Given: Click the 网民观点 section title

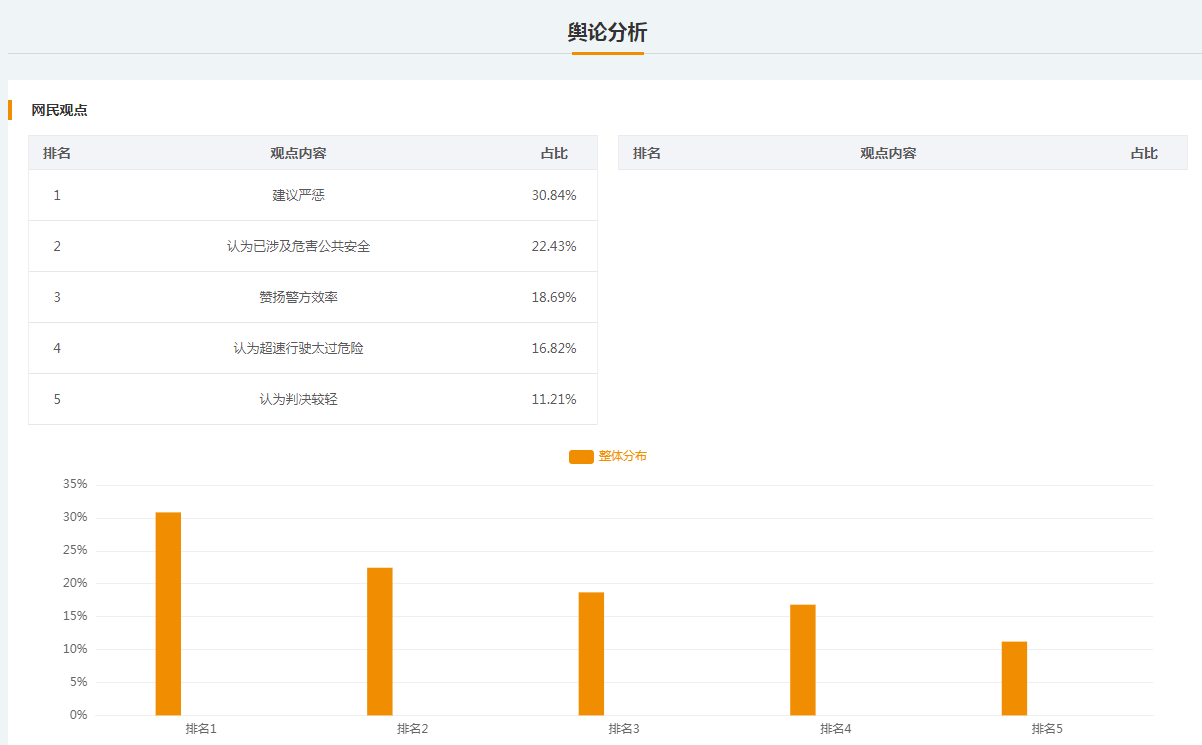Looking at the screenshot, I should click(59, 110).
